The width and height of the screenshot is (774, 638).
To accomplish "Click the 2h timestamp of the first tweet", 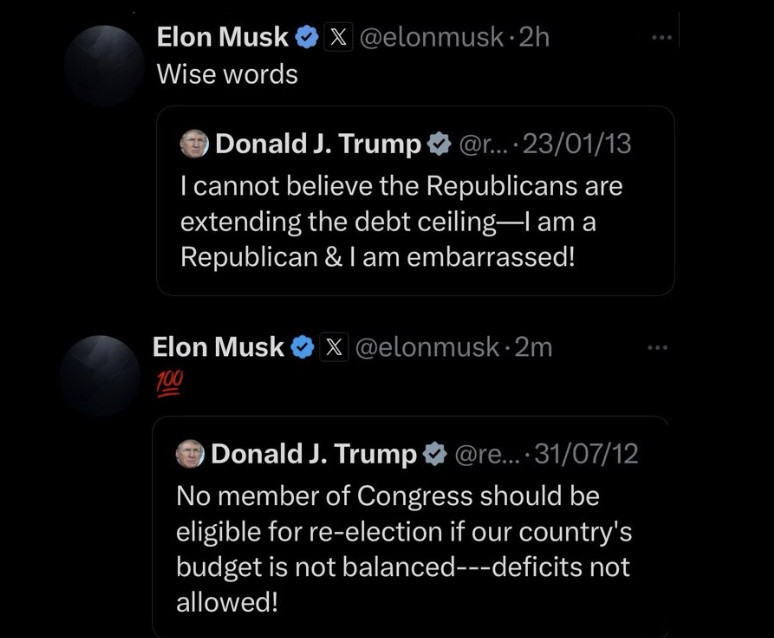I will click(x=535, y=38).
